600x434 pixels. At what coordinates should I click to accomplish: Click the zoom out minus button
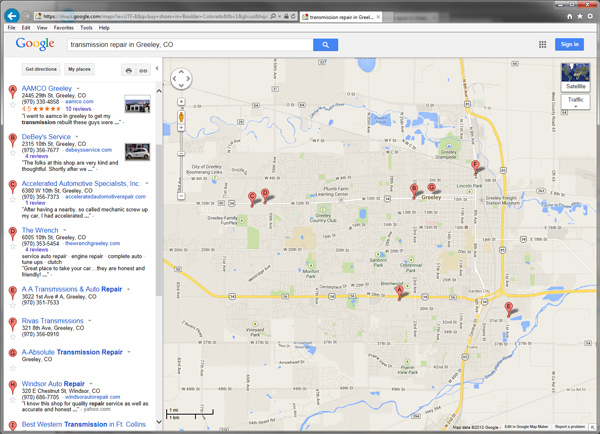[181, 196]
